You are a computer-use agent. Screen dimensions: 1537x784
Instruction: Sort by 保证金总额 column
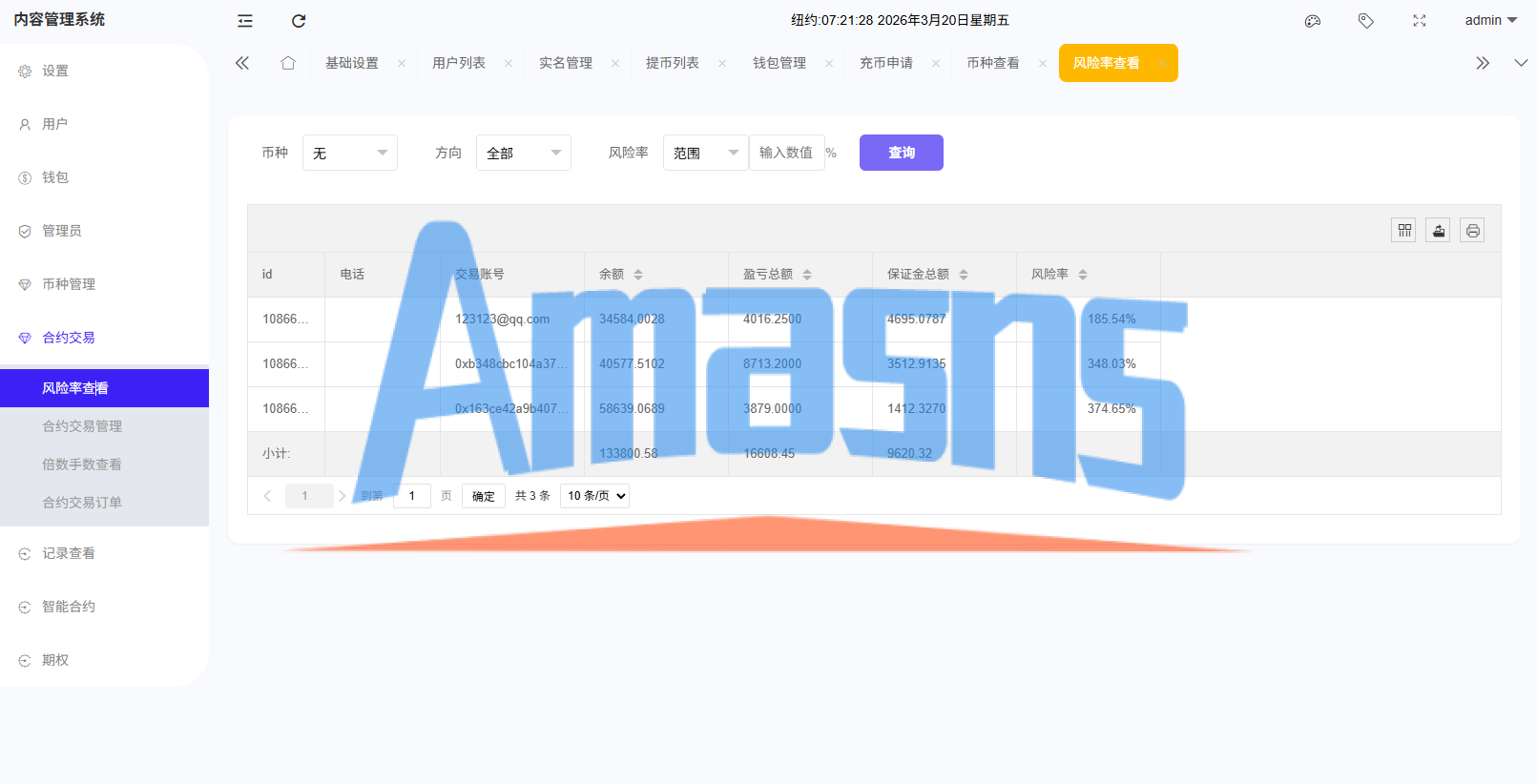click(x=964, y=275)
